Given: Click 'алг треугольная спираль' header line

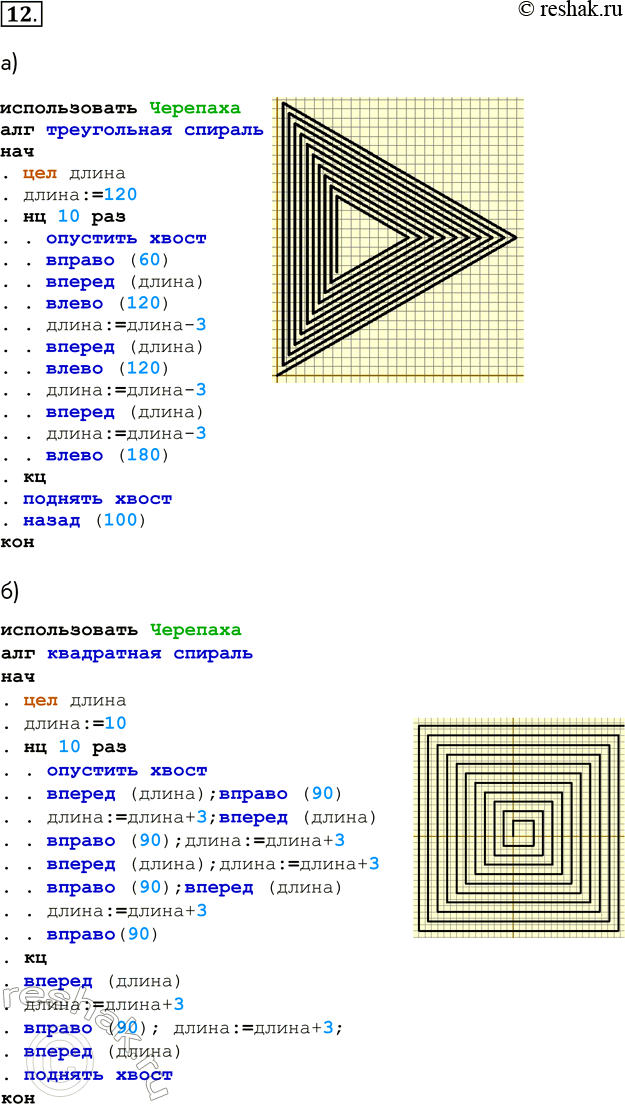Looking at the screenshot, I should (x=132, y=130).
